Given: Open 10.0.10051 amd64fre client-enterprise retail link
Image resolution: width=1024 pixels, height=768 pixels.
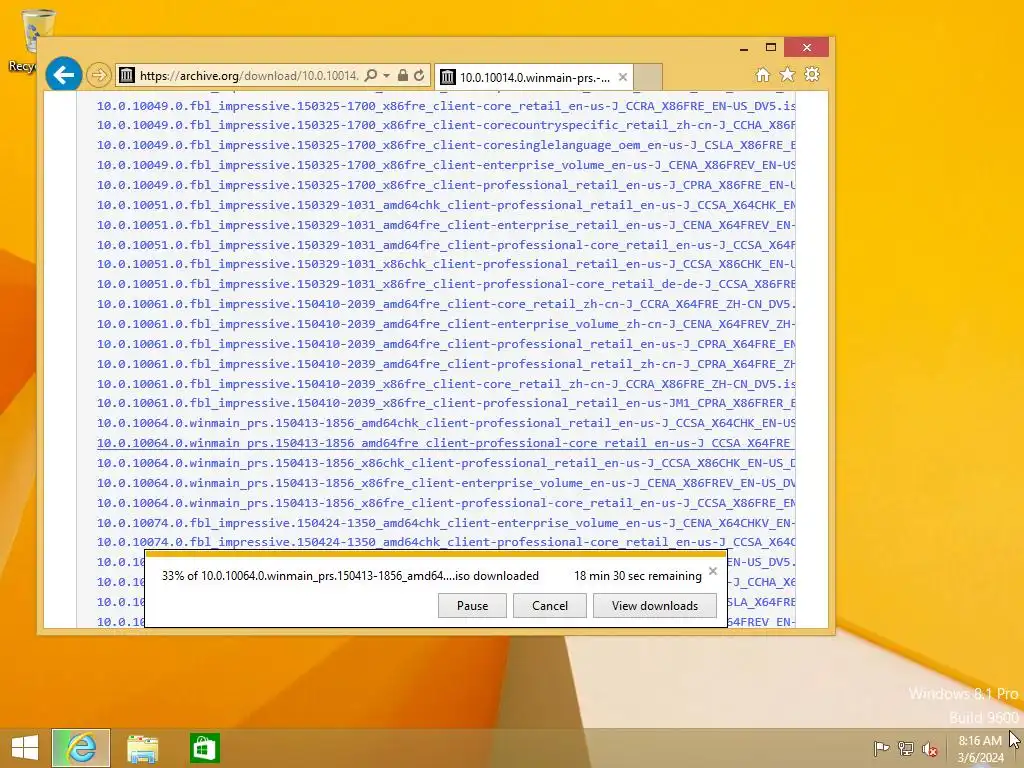Looking at the screenshot, I should [446, 225].
